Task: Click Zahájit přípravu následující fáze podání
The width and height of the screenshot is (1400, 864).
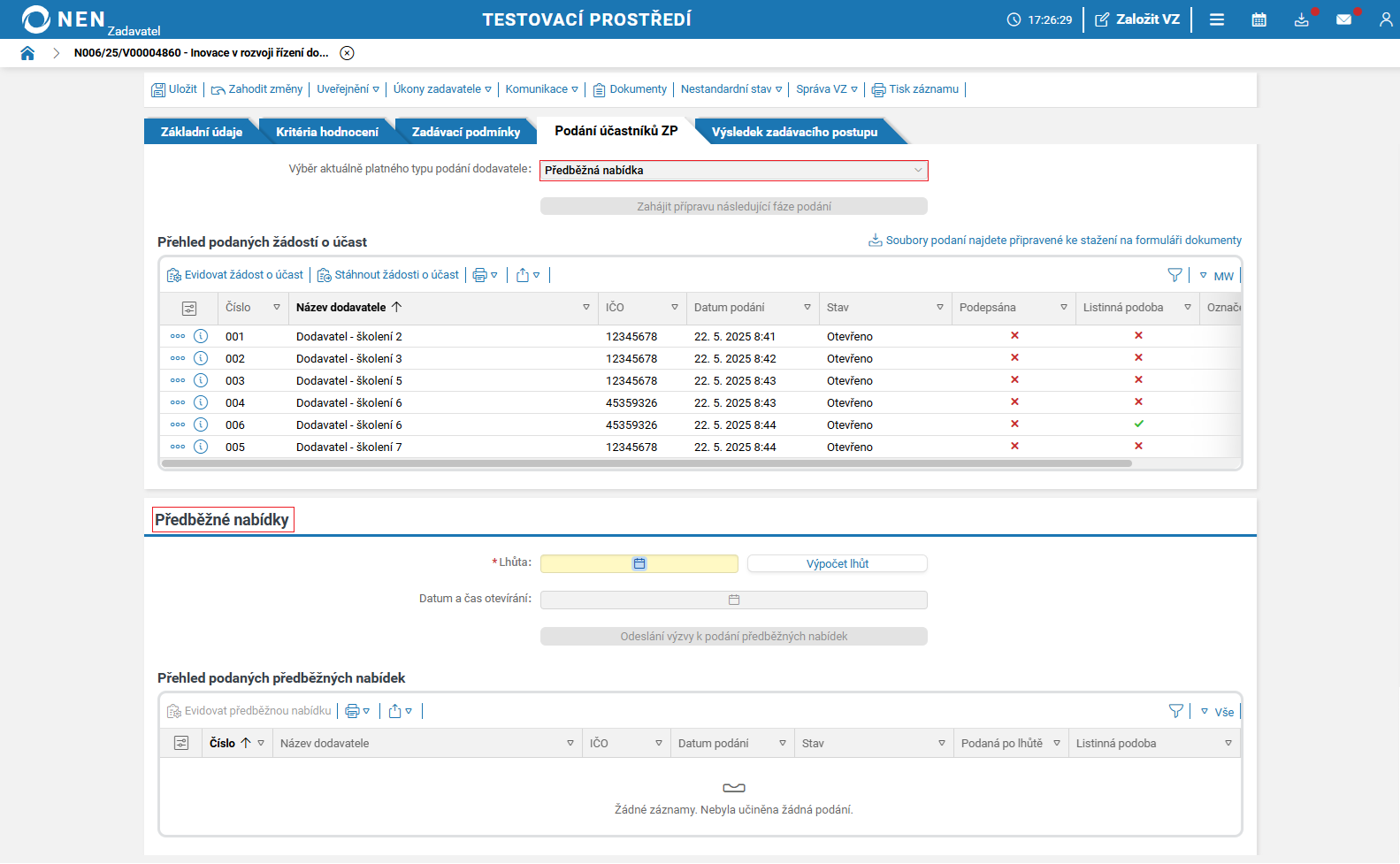Action: (x=734, y=206)
